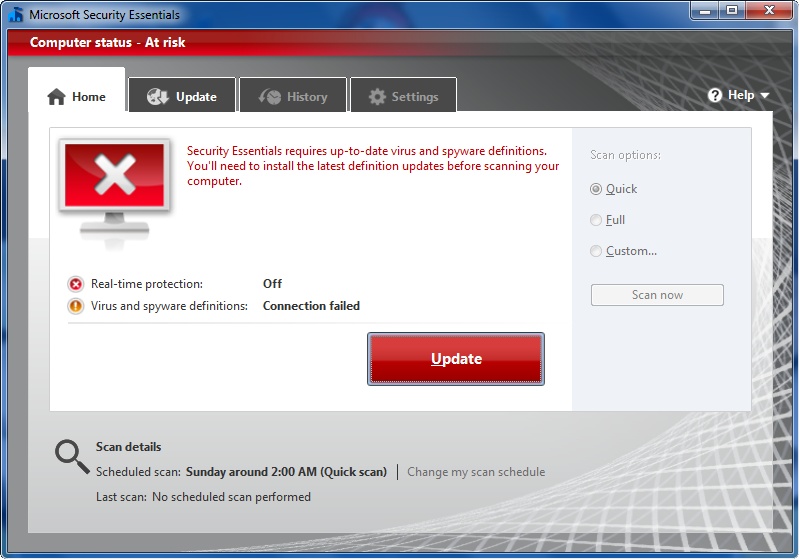Click the magnifying glass Scan details icon

tap(72, 456)
